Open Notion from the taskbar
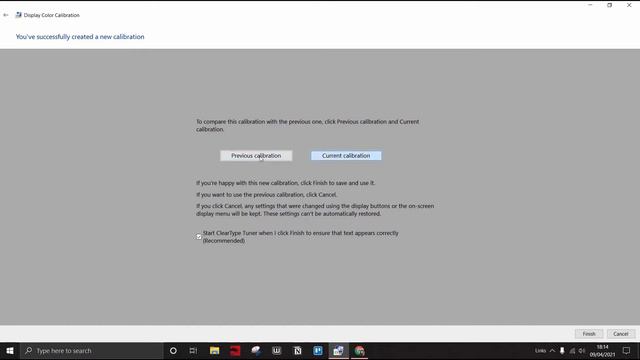640x360 pixels. [x=298, y=351]
